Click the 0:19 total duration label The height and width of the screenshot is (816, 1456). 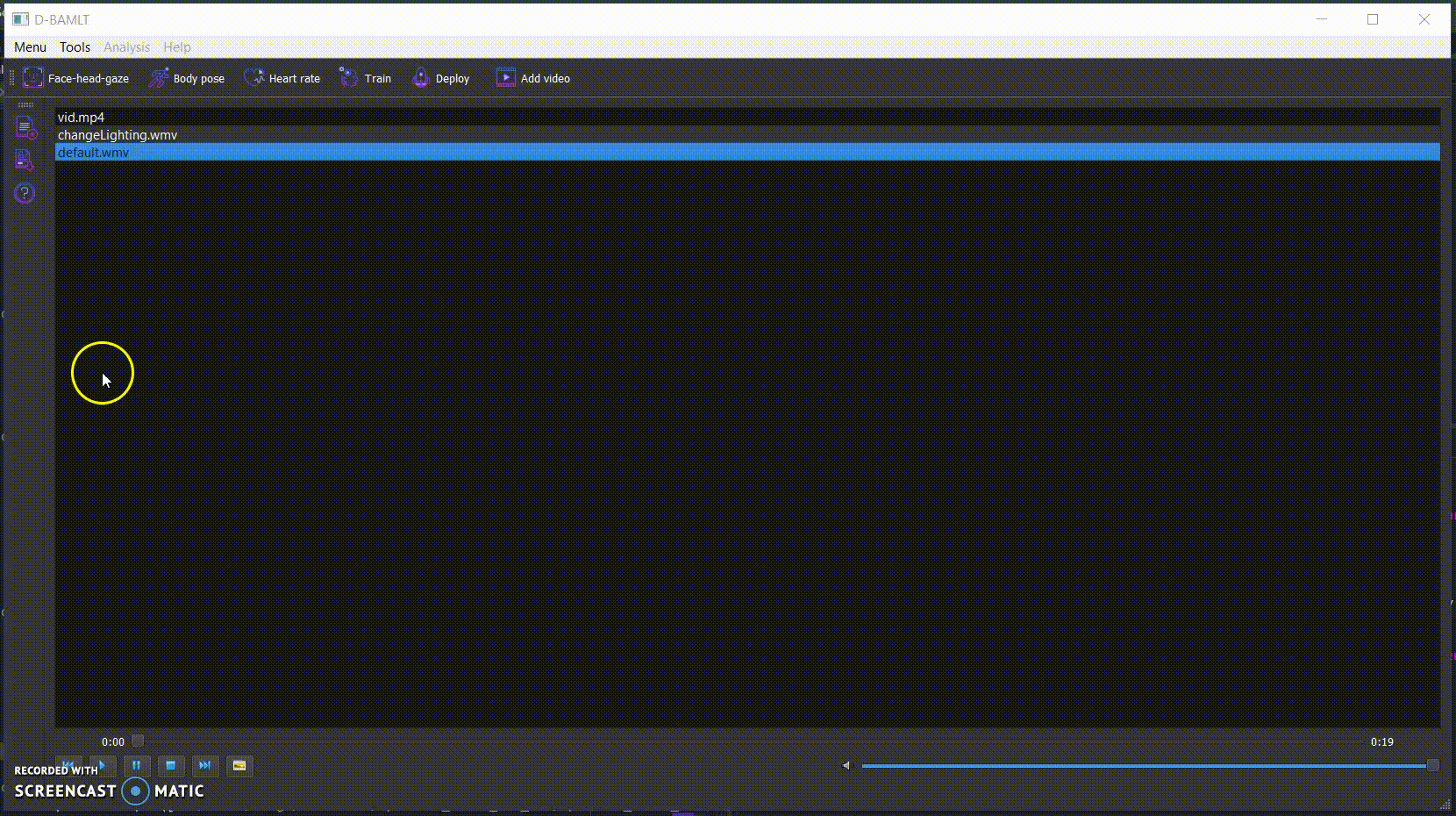(1382, 742)
